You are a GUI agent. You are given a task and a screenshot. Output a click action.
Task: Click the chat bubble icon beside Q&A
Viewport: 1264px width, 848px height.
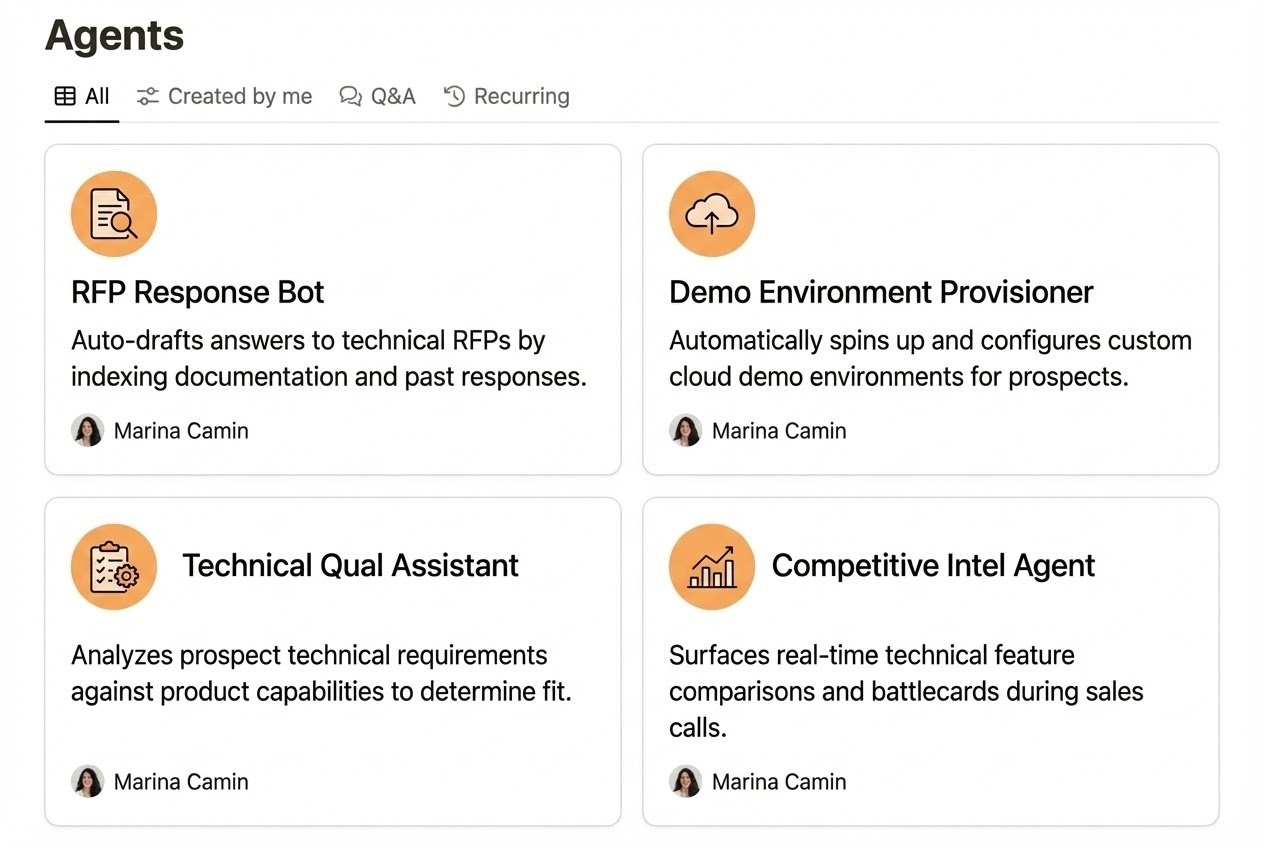[x=350, y=95]
